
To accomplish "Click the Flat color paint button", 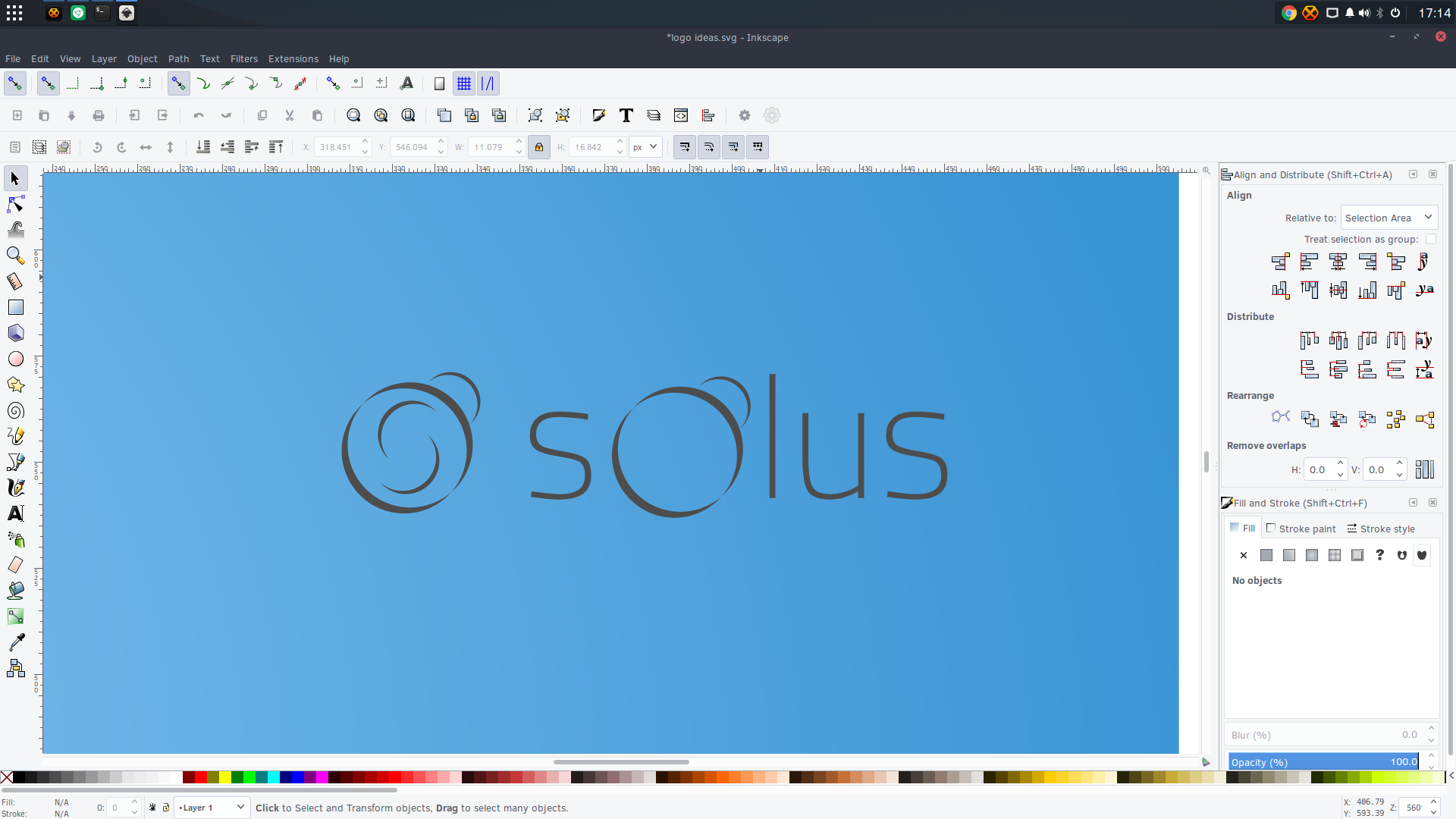I will (1266, 555).
